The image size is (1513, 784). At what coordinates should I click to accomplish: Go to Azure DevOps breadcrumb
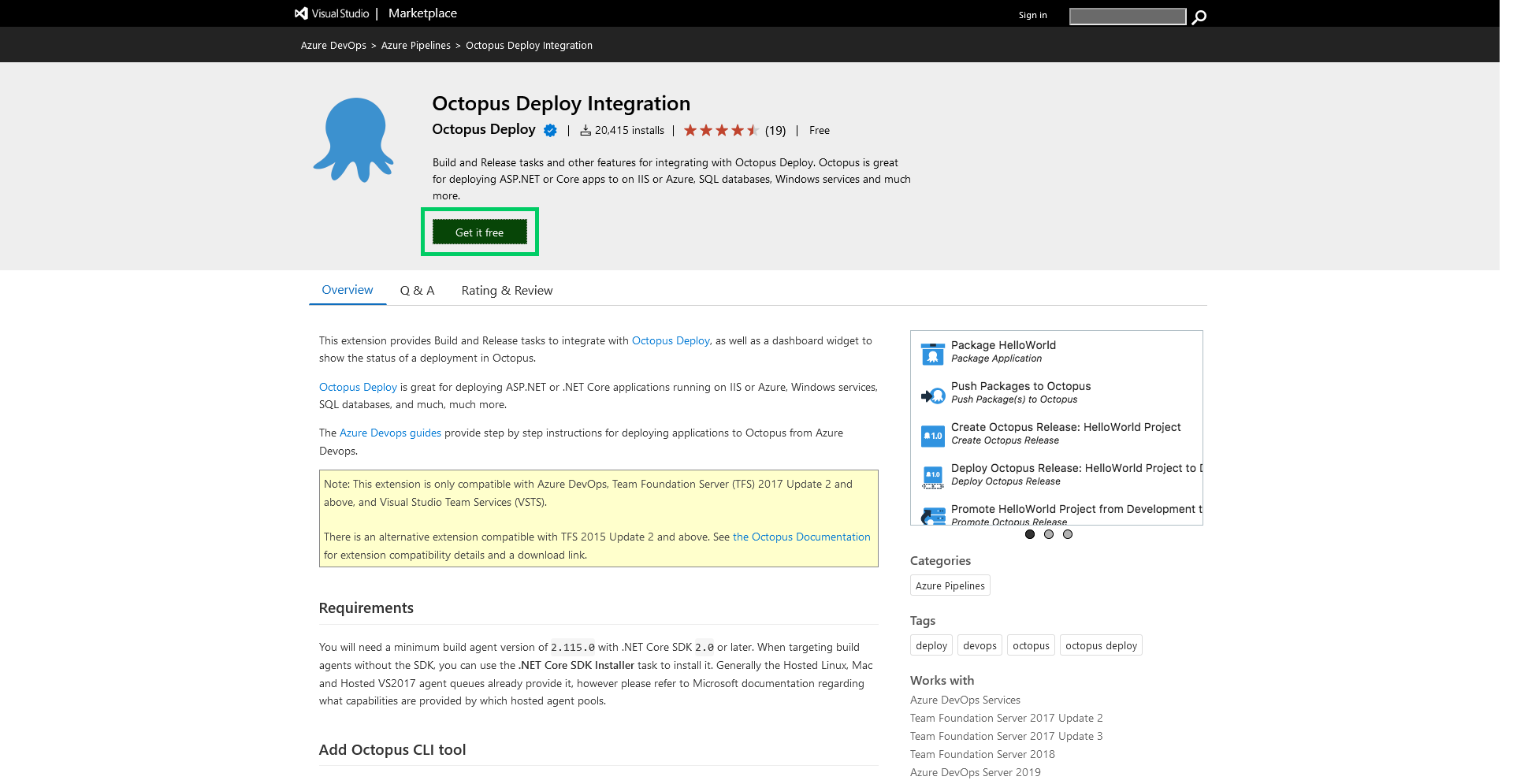click(x=333, y=46)
